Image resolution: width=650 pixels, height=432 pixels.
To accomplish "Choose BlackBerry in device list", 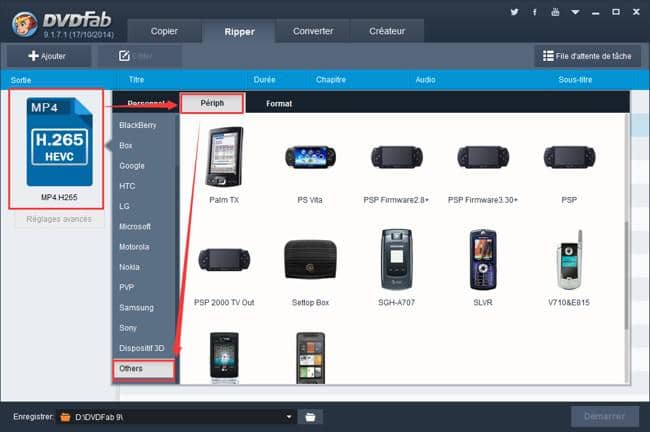I will pyautogui.click(x=138, y=125).
